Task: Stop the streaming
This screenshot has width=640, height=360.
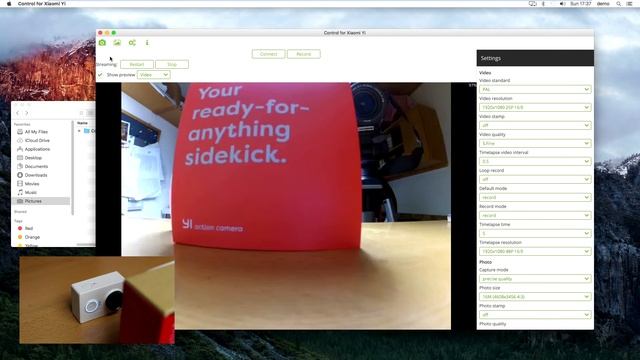Action: [172, 64]
